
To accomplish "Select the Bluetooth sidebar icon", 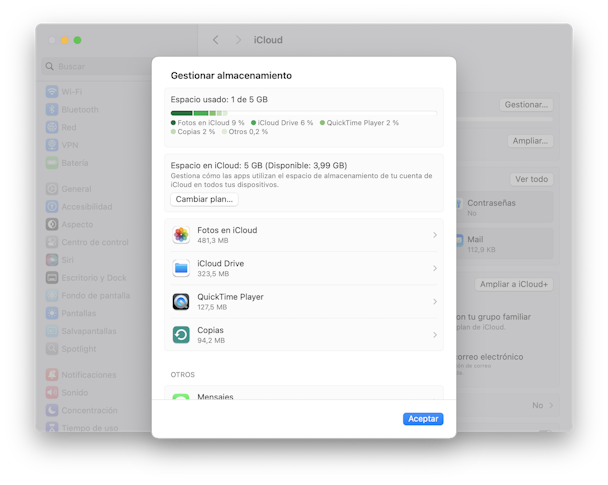I will click(52, 110).
